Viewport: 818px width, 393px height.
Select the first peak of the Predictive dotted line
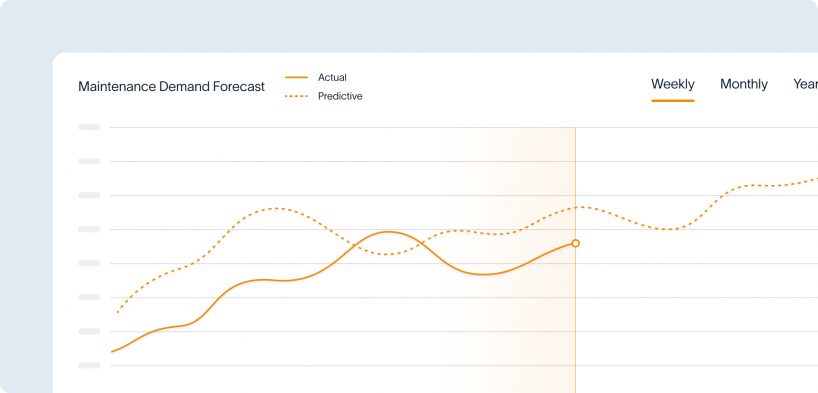pos(275,208)
